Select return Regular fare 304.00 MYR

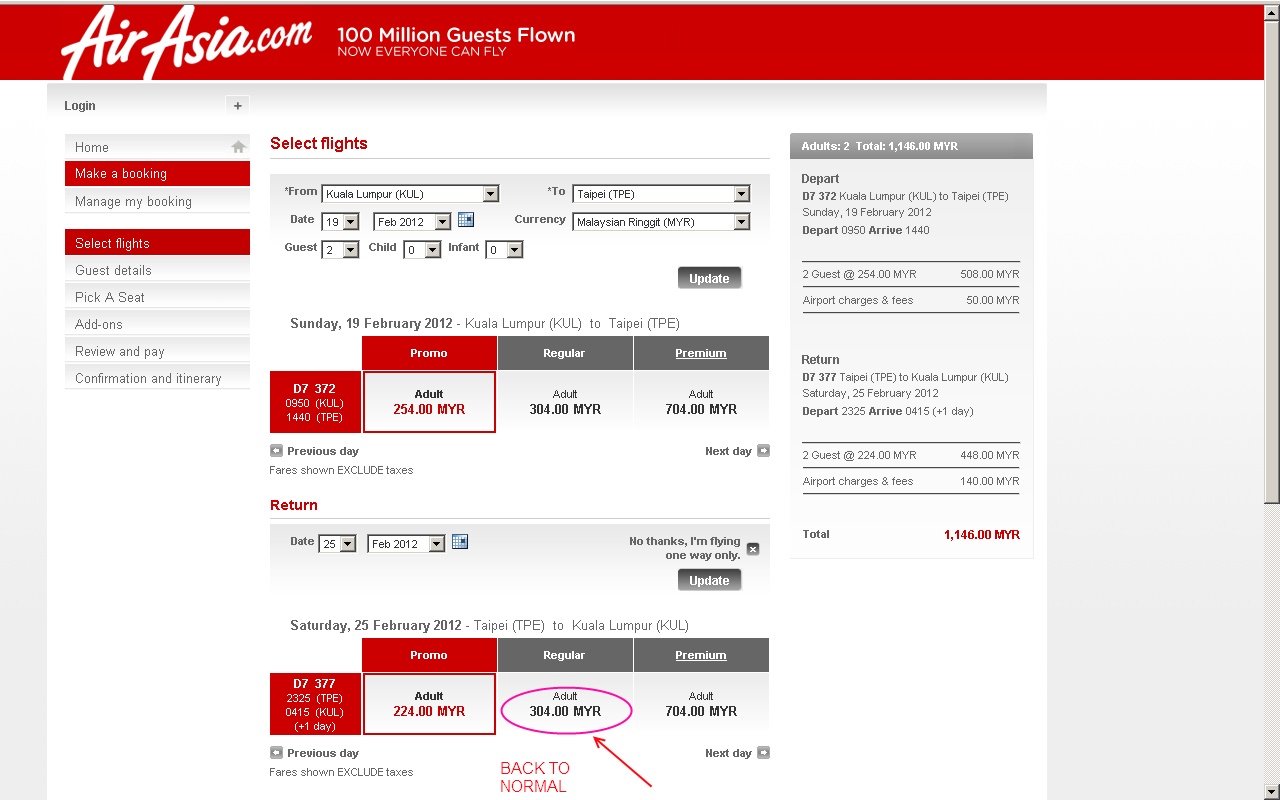[x=565, y=704]
